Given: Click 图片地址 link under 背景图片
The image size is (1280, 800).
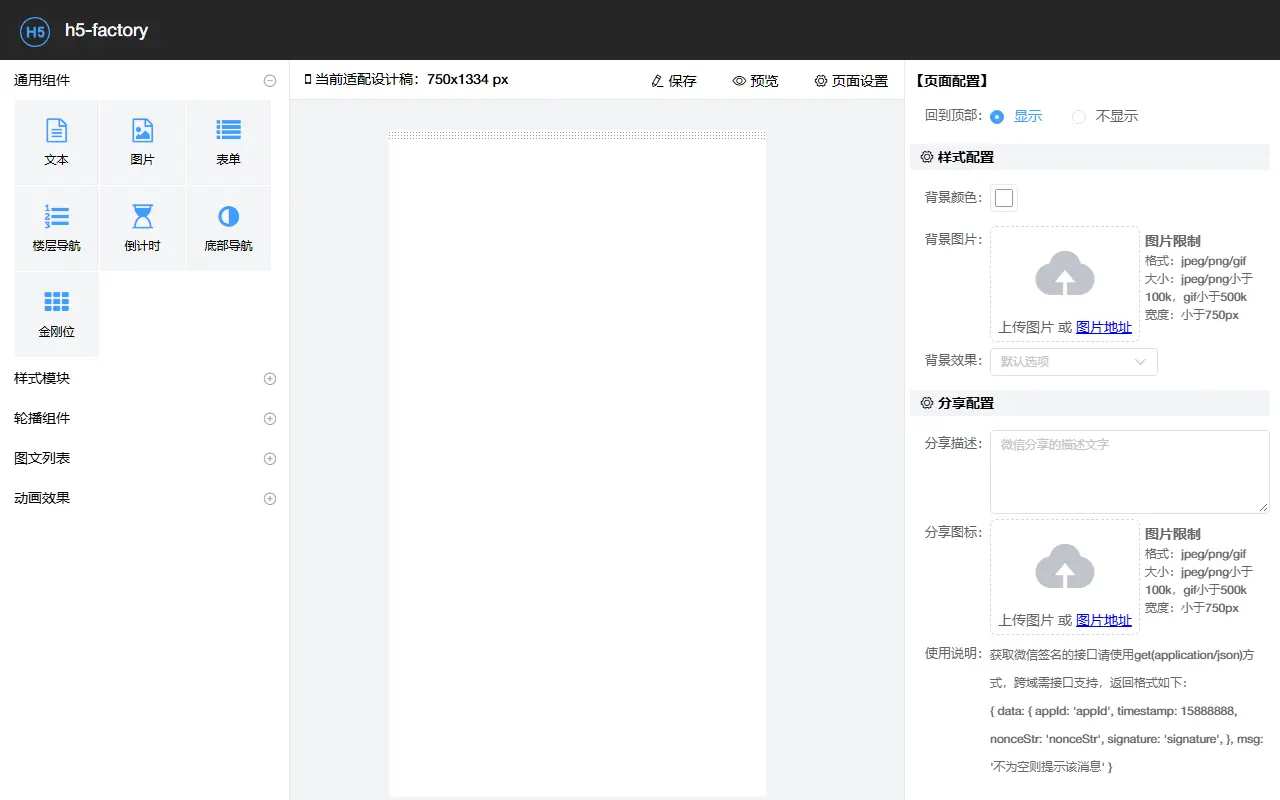Looking at the screenshot, I should [x=1104, y=327].
